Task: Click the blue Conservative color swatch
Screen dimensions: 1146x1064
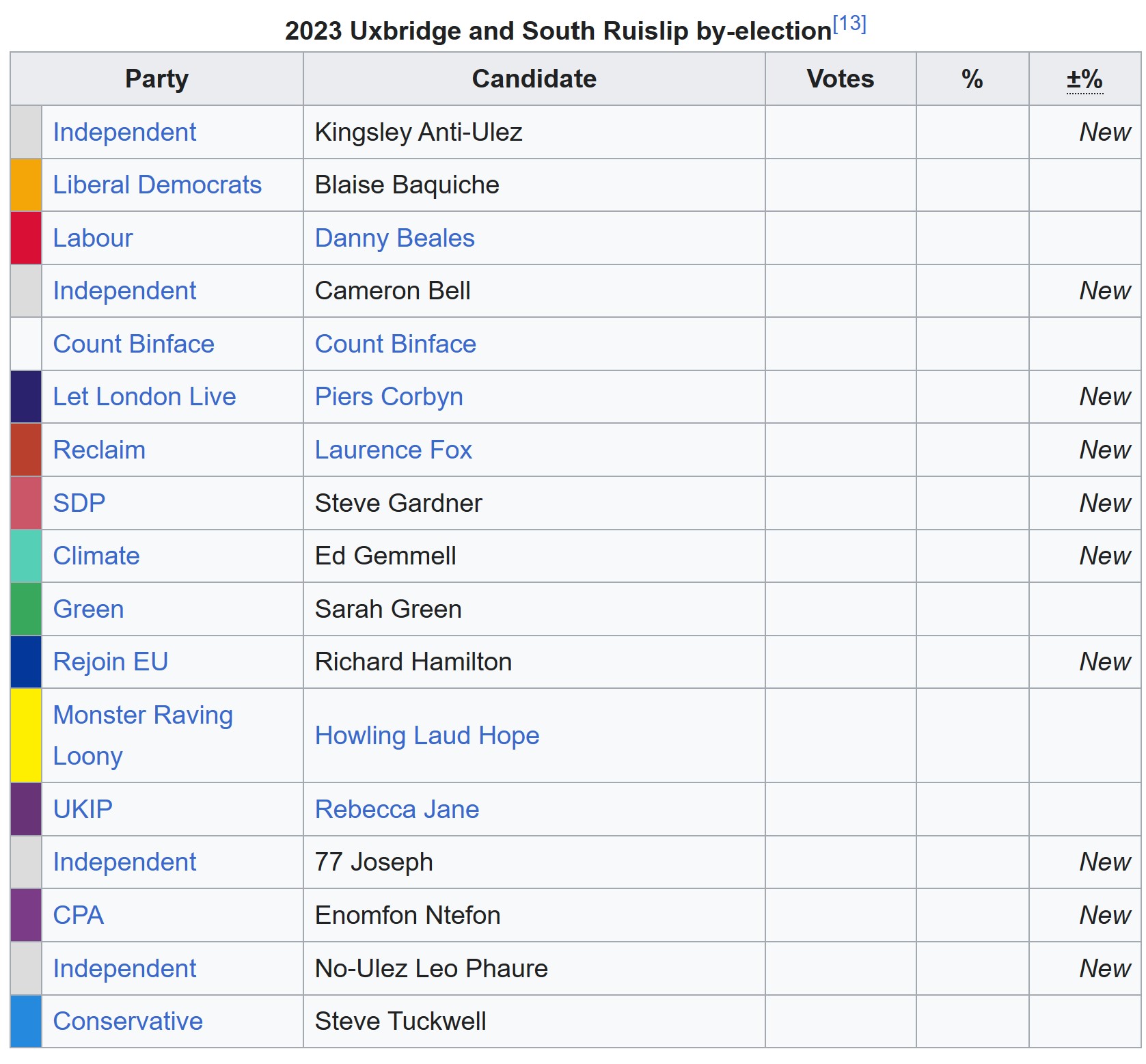Action: click(x=26, y=1022)
